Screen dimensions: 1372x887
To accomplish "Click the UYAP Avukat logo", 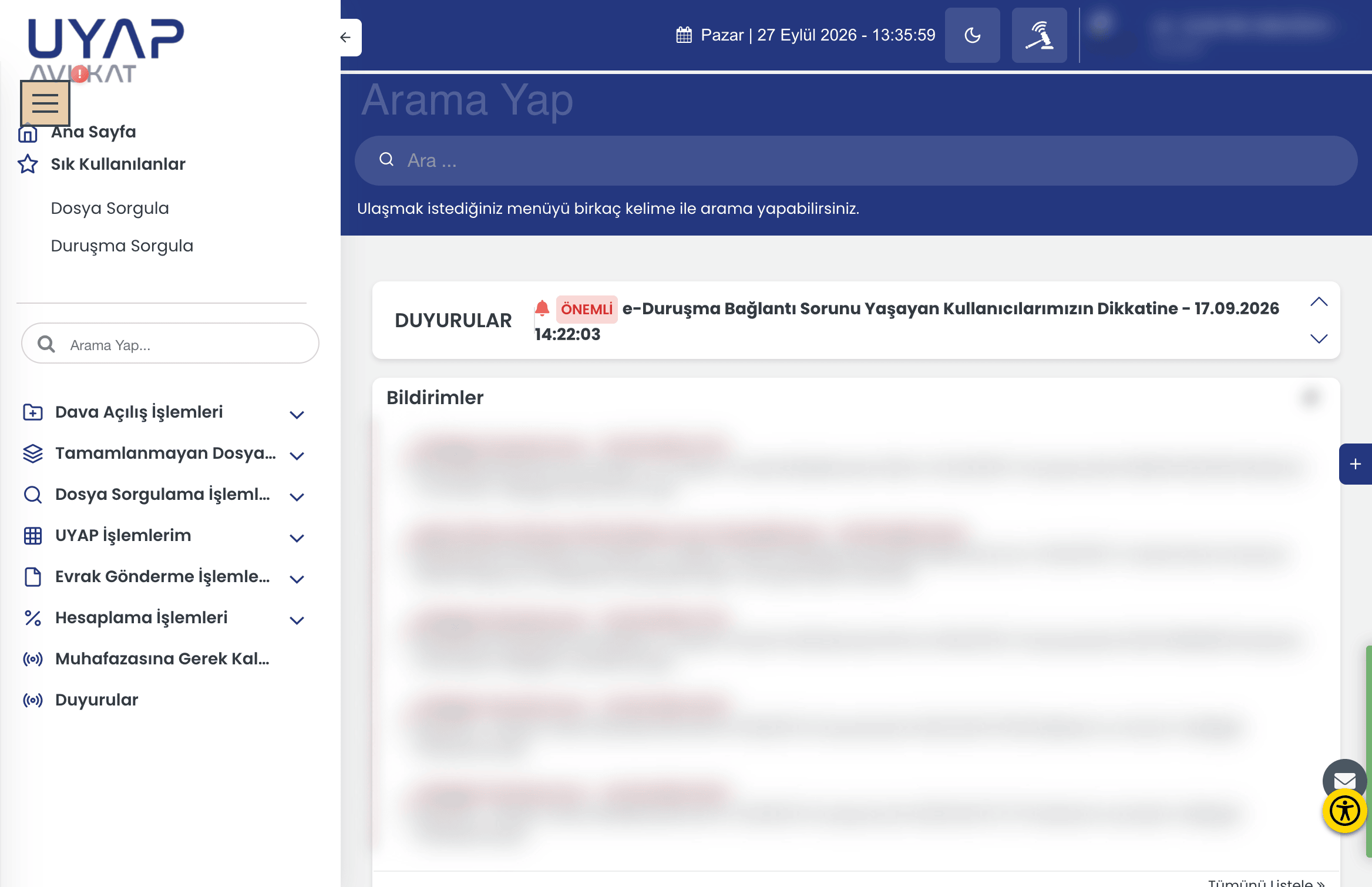I will (x=106, y=49).
